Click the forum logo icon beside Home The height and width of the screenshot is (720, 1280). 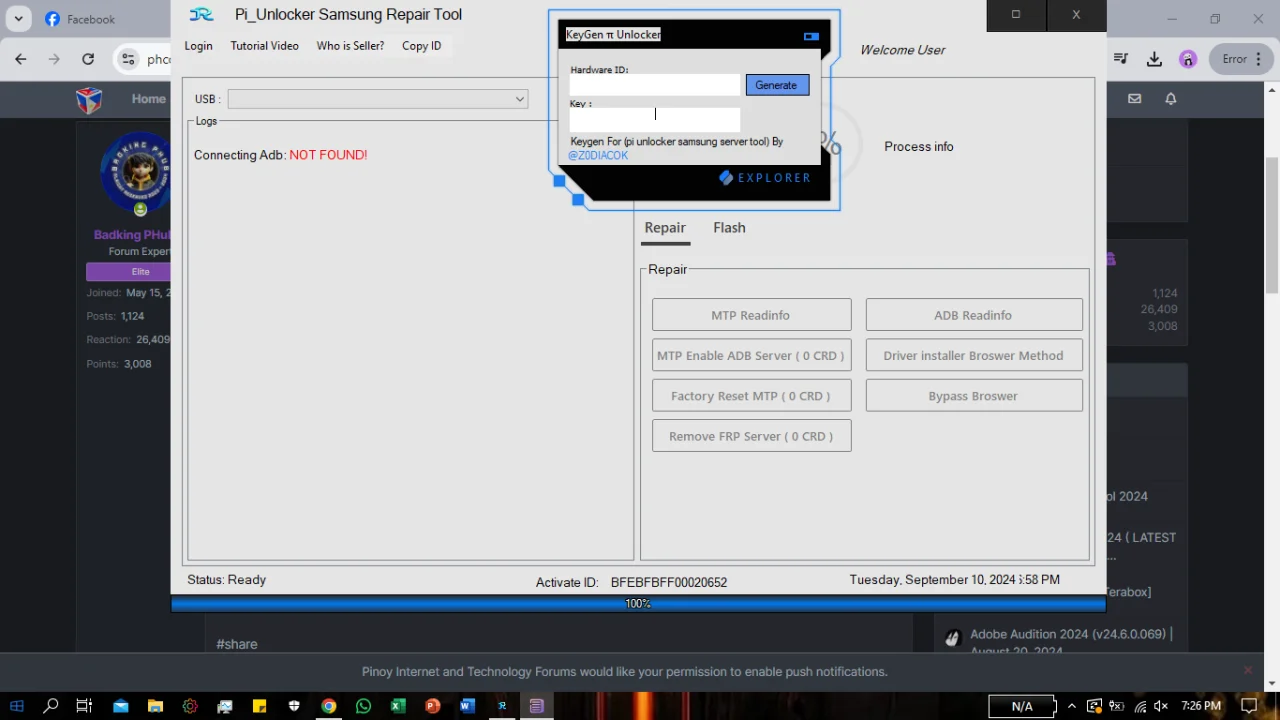[89, 99]
